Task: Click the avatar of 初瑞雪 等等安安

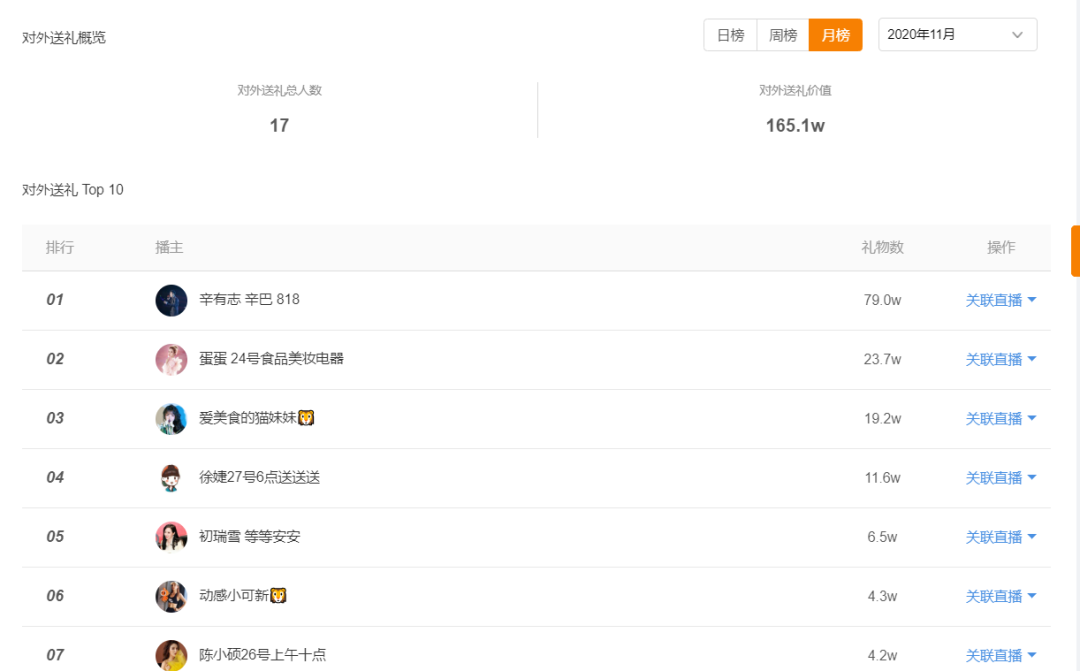Action: click(x=172, y=537)
